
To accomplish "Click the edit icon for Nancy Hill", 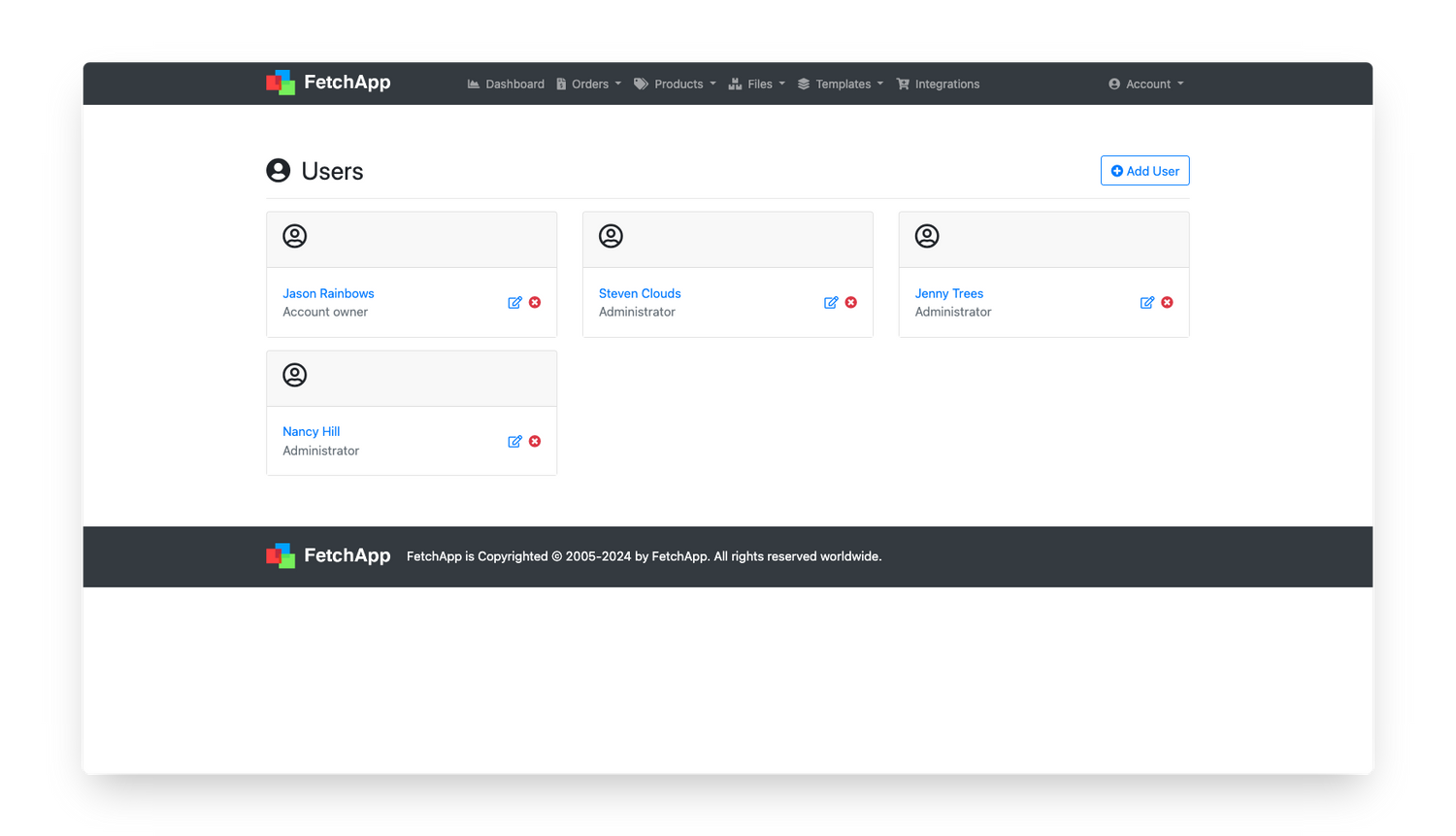I will pos(514,442).
